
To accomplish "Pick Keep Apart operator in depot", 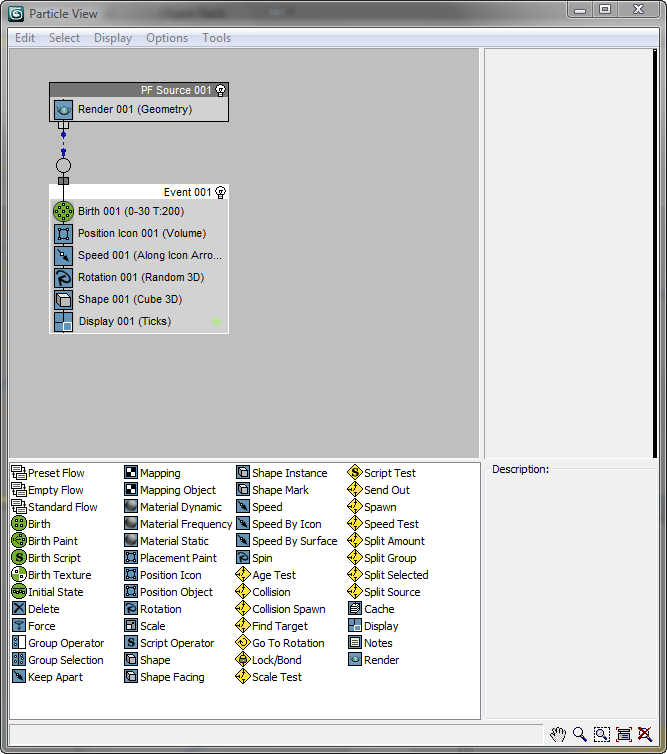I will pyautogui.click(x=47, y=677).
